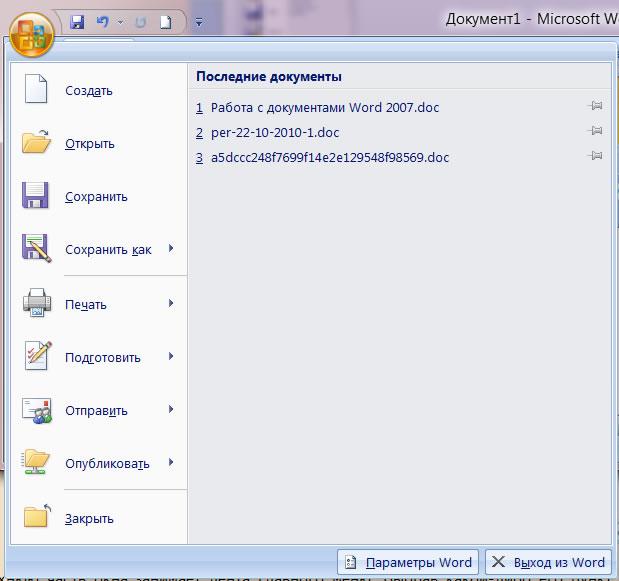
Task: Expand the Опубликовать submenu arrow
Action: 171,462
